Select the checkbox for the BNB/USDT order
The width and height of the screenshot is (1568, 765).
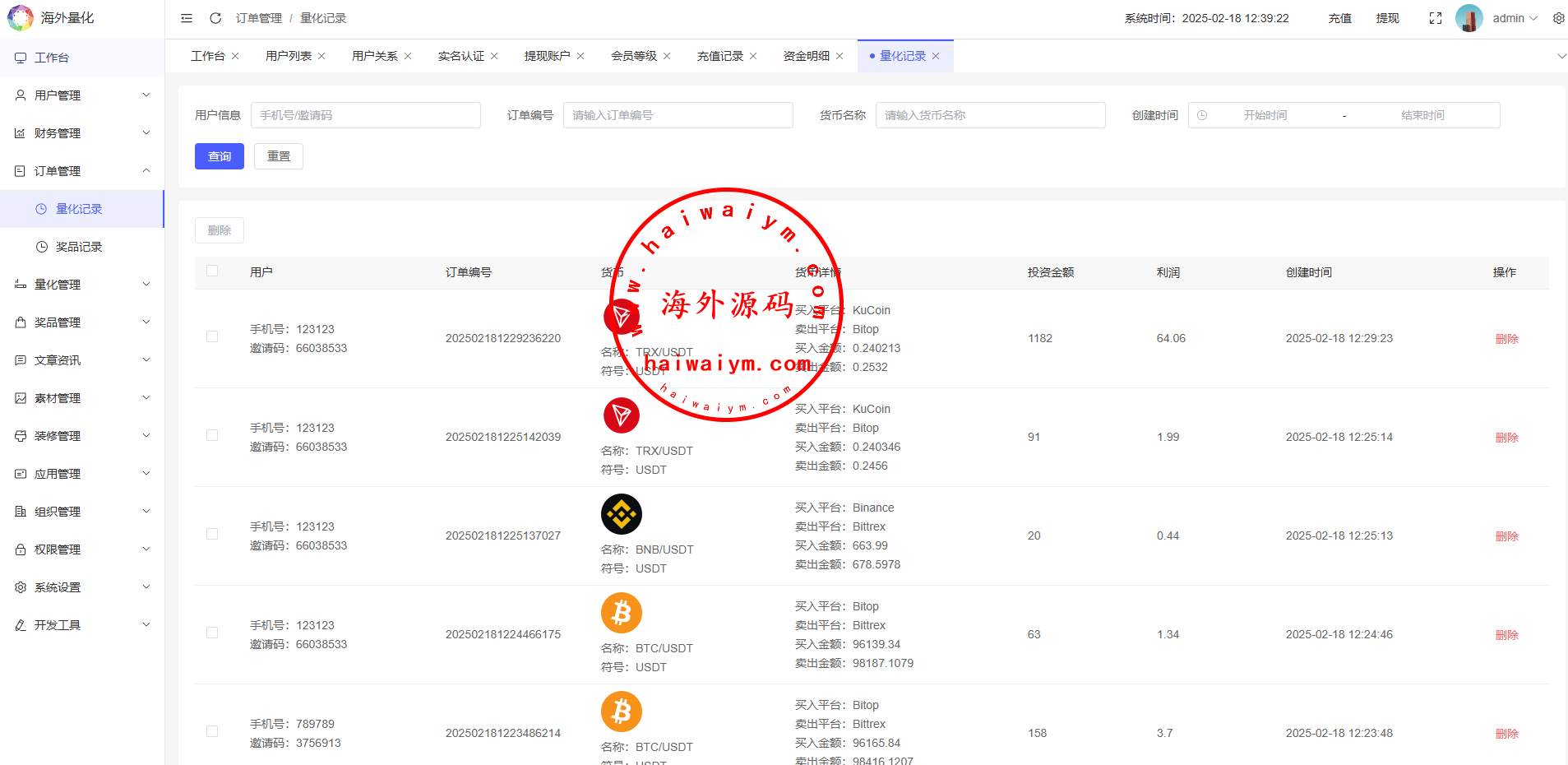pyautogui.click(x=212, y=535)
